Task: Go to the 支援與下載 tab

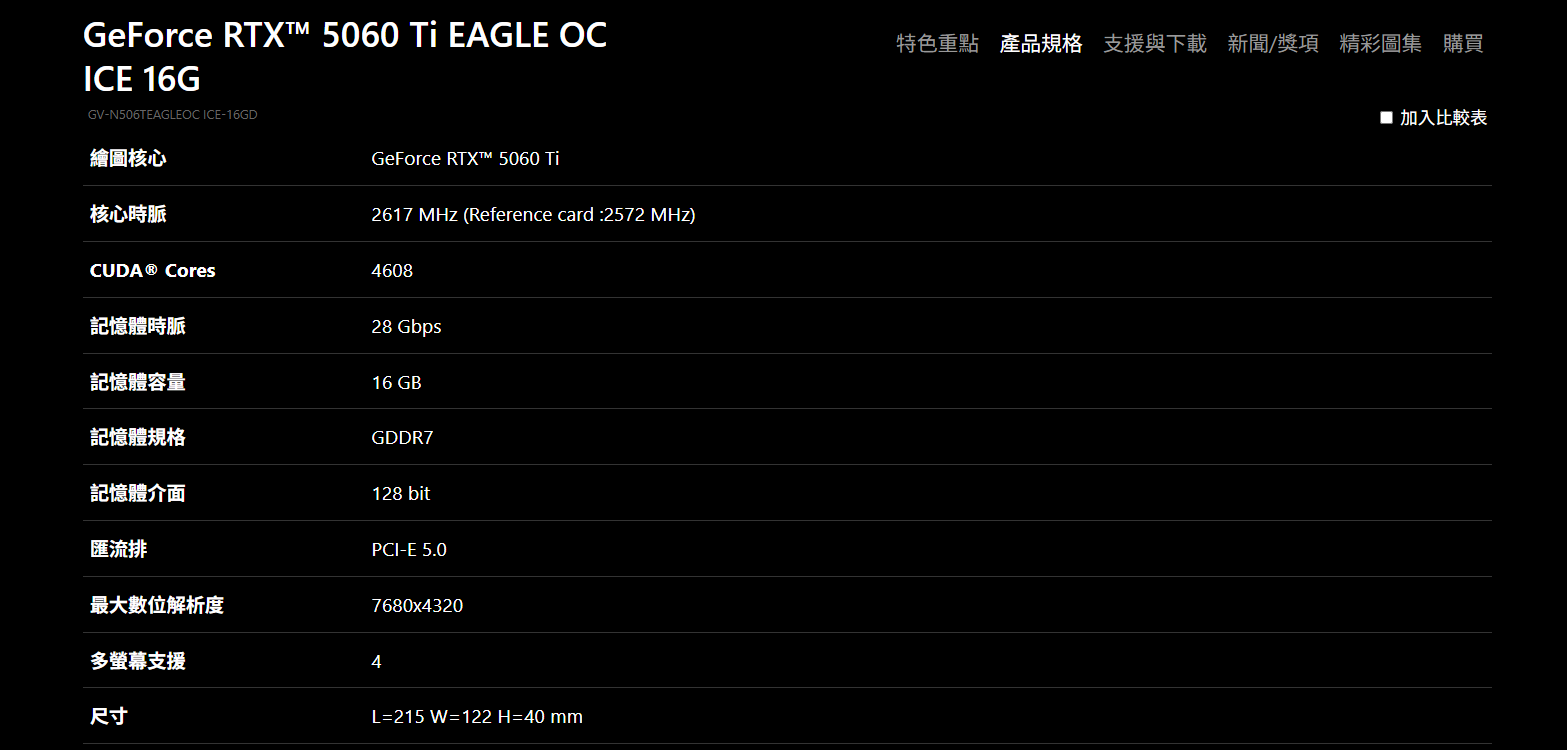Action: pyautogui.click(x=1155, y=43)
